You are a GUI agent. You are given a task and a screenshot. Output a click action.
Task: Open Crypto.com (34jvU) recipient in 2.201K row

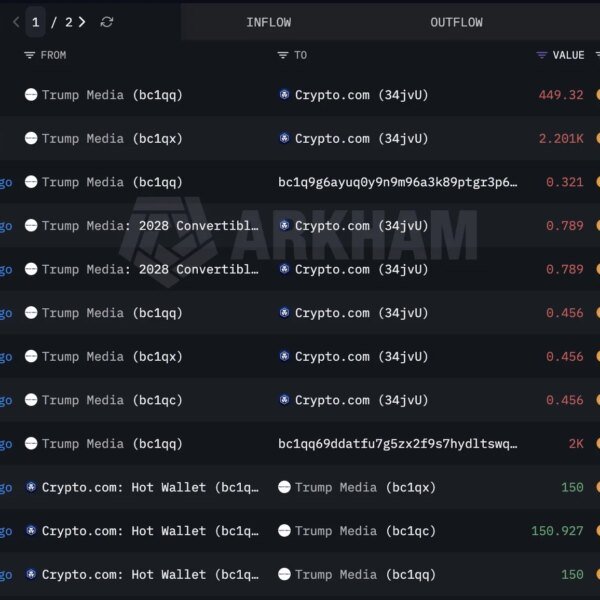pos(361,139)
